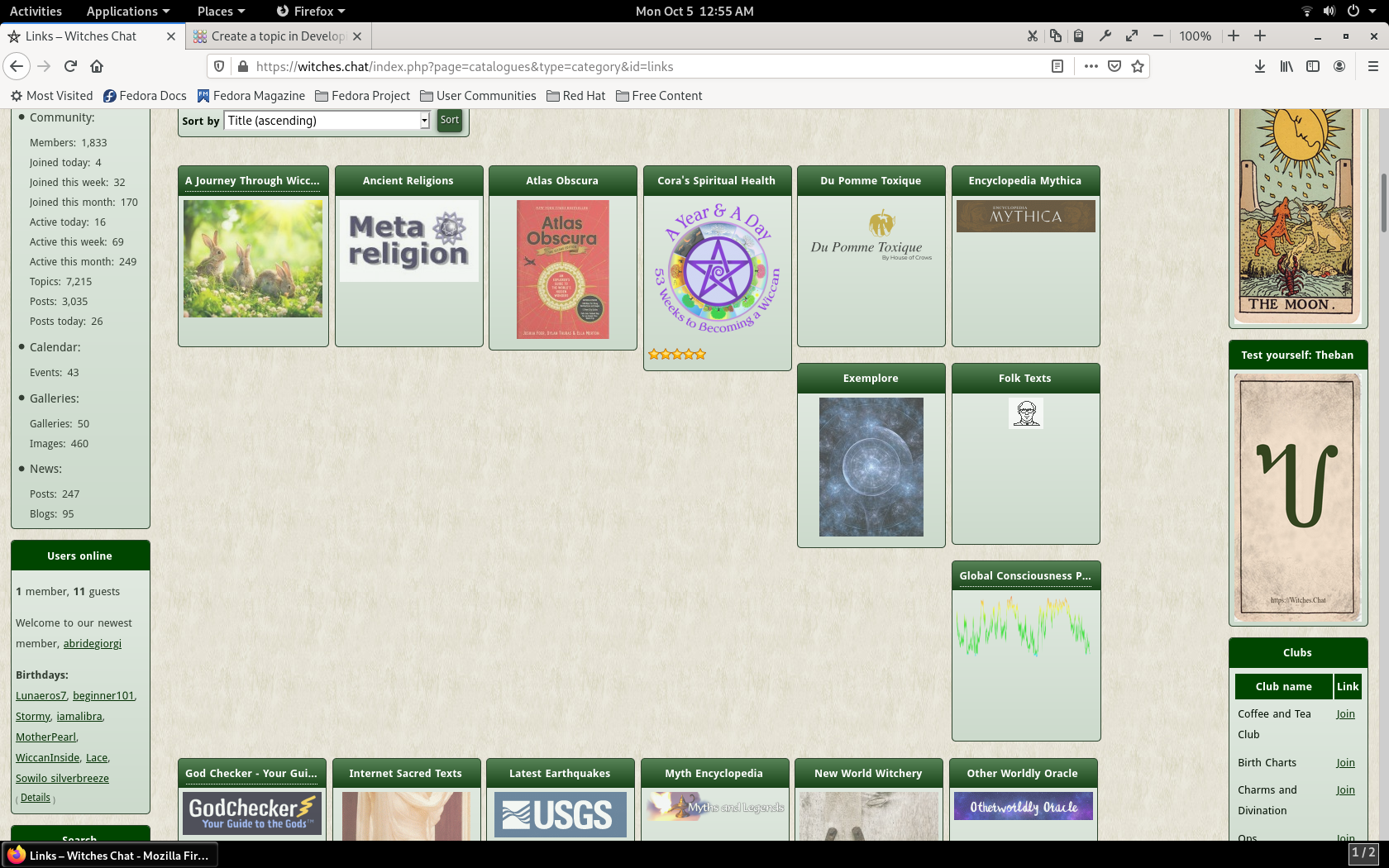Open the page actions ellipsis menu
The width and height of the screenshot is (1389, 868).
point(1091,67)
